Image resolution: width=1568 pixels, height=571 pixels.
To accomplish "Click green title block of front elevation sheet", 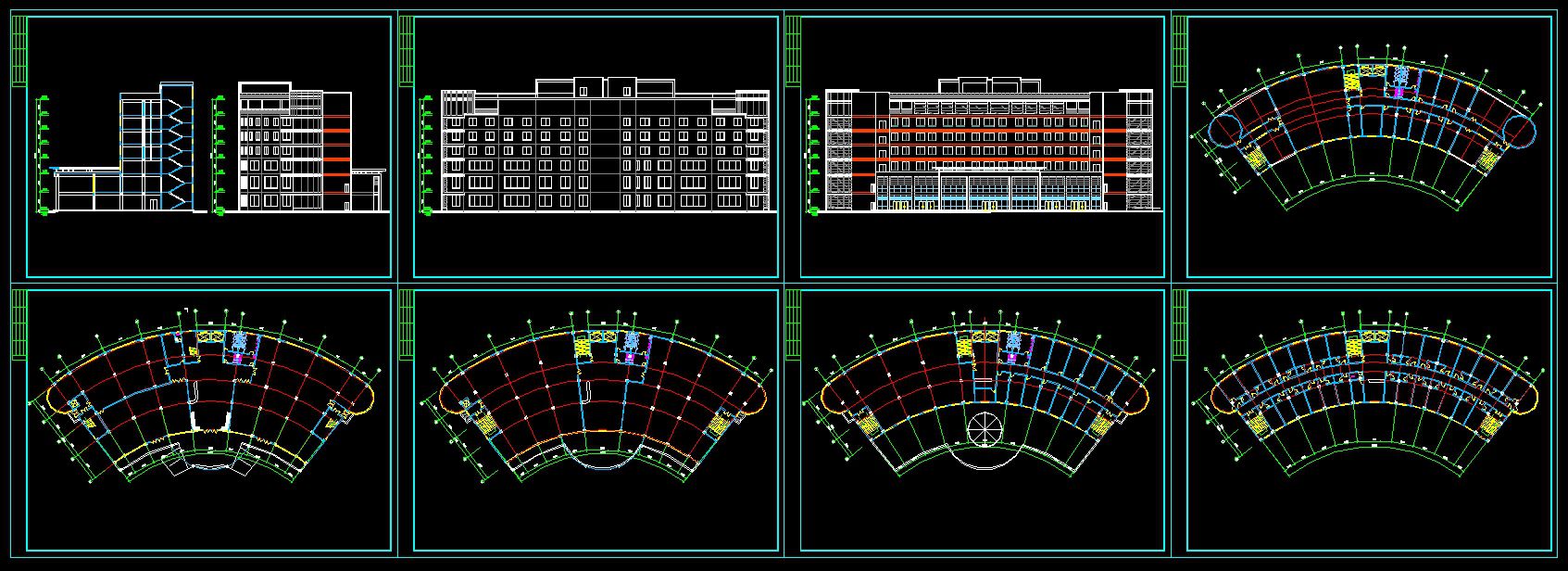I will (x=792, y=52).
